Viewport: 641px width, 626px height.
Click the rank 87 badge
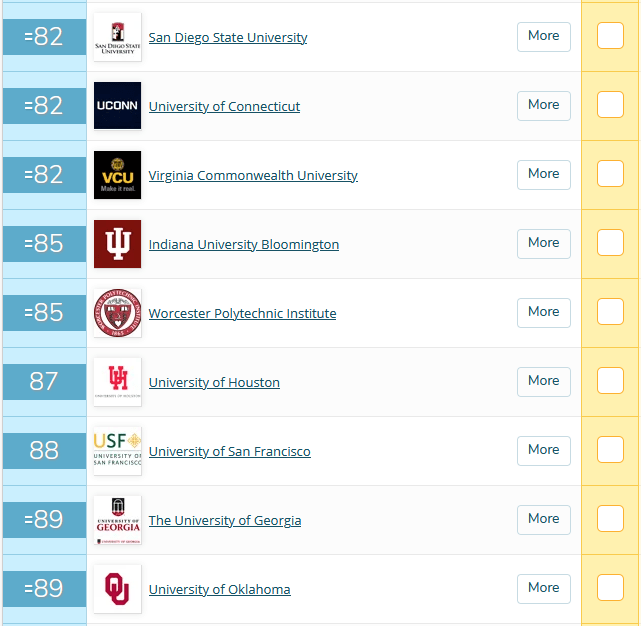44,382
